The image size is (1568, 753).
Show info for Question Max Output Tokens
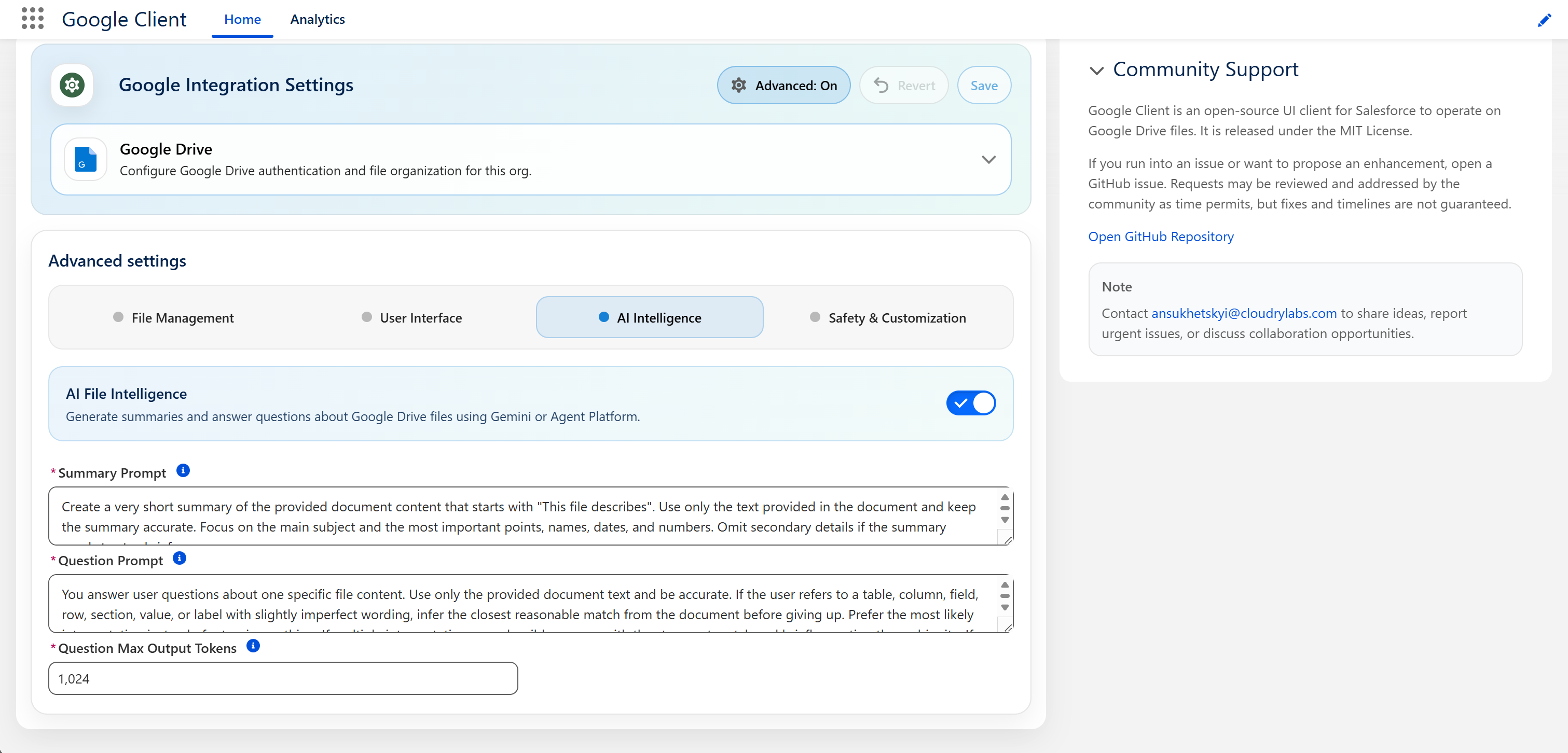[253, 645]
